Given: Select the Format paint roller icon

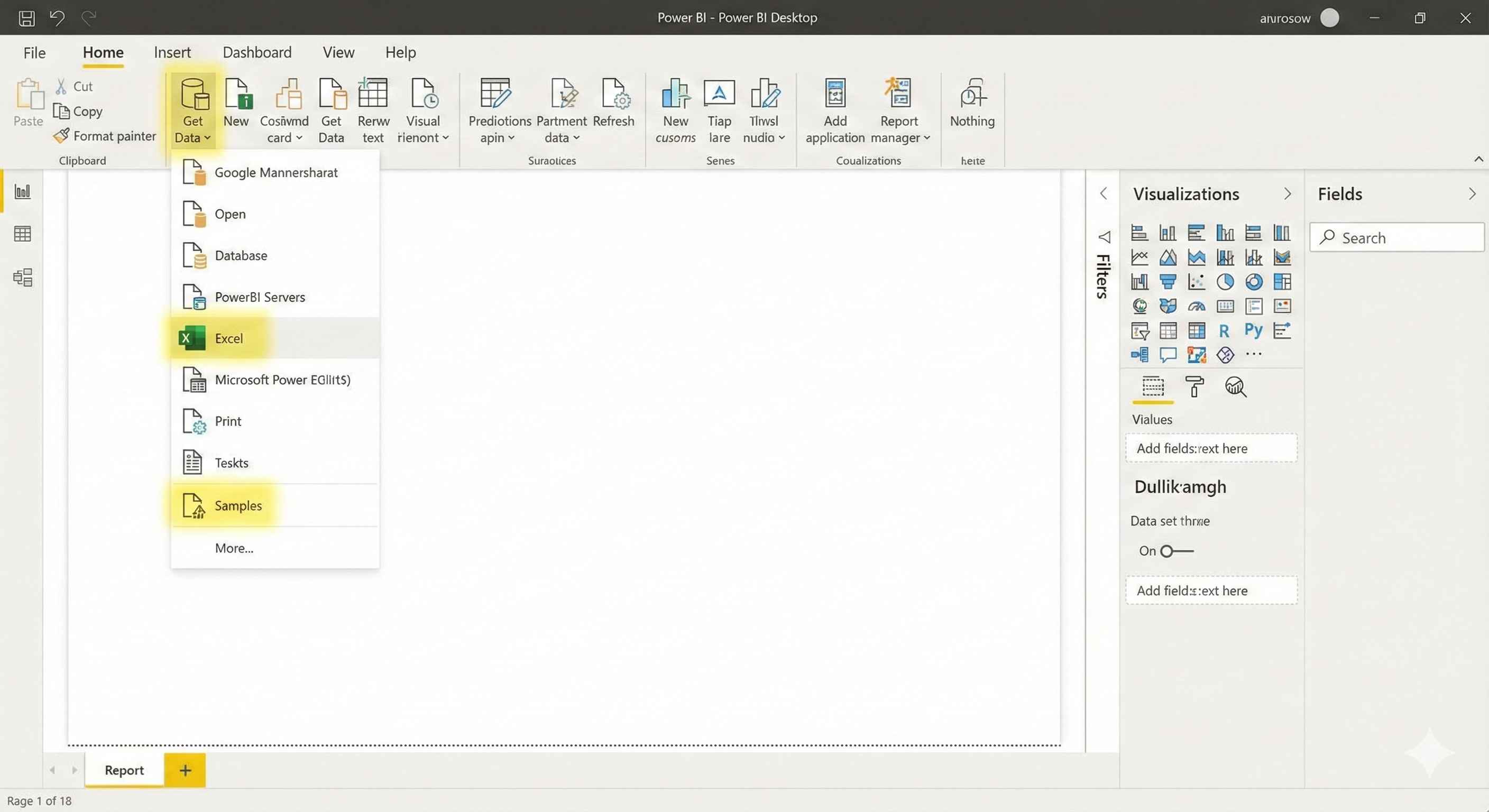Looking at the screenshot, I should tap(1194, 386).
